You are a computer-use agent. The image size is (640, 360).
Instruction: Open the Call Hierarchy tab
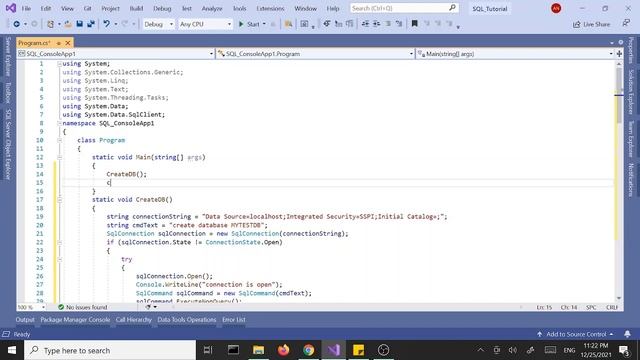point(133,320)
